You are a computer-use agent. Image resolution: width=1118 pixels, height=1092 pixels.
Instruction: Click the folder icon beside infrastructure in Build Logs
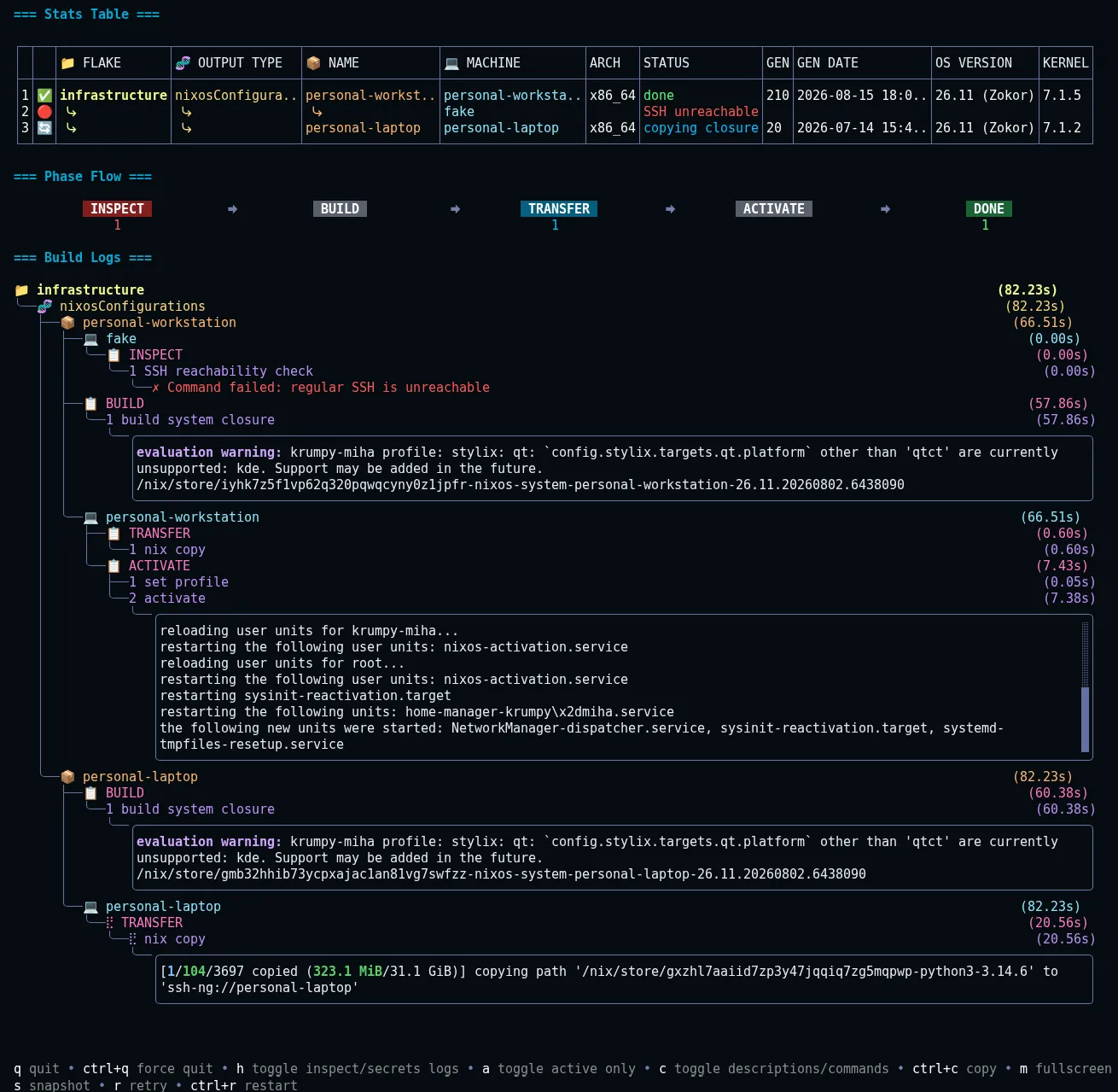coord(21,290)
